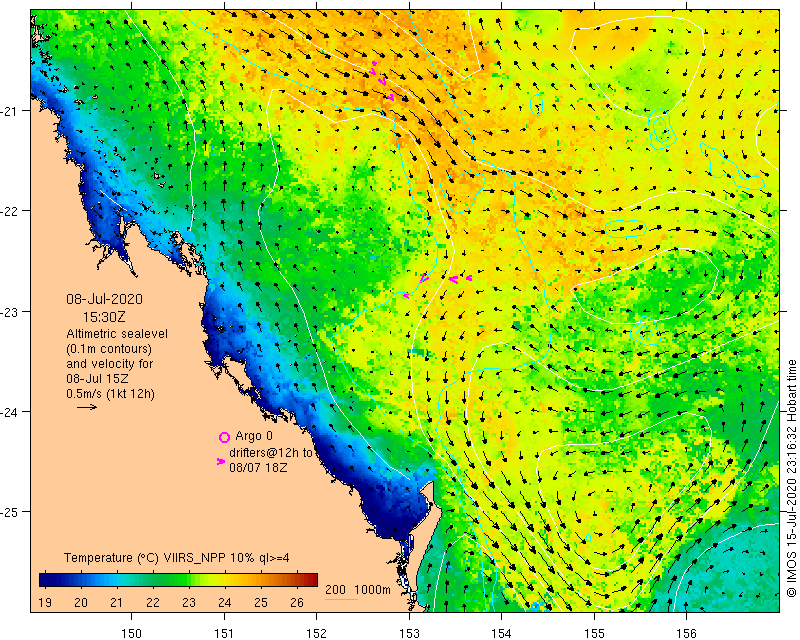Click color bar tick value 19
800x640 pixels.
[45, 603]
